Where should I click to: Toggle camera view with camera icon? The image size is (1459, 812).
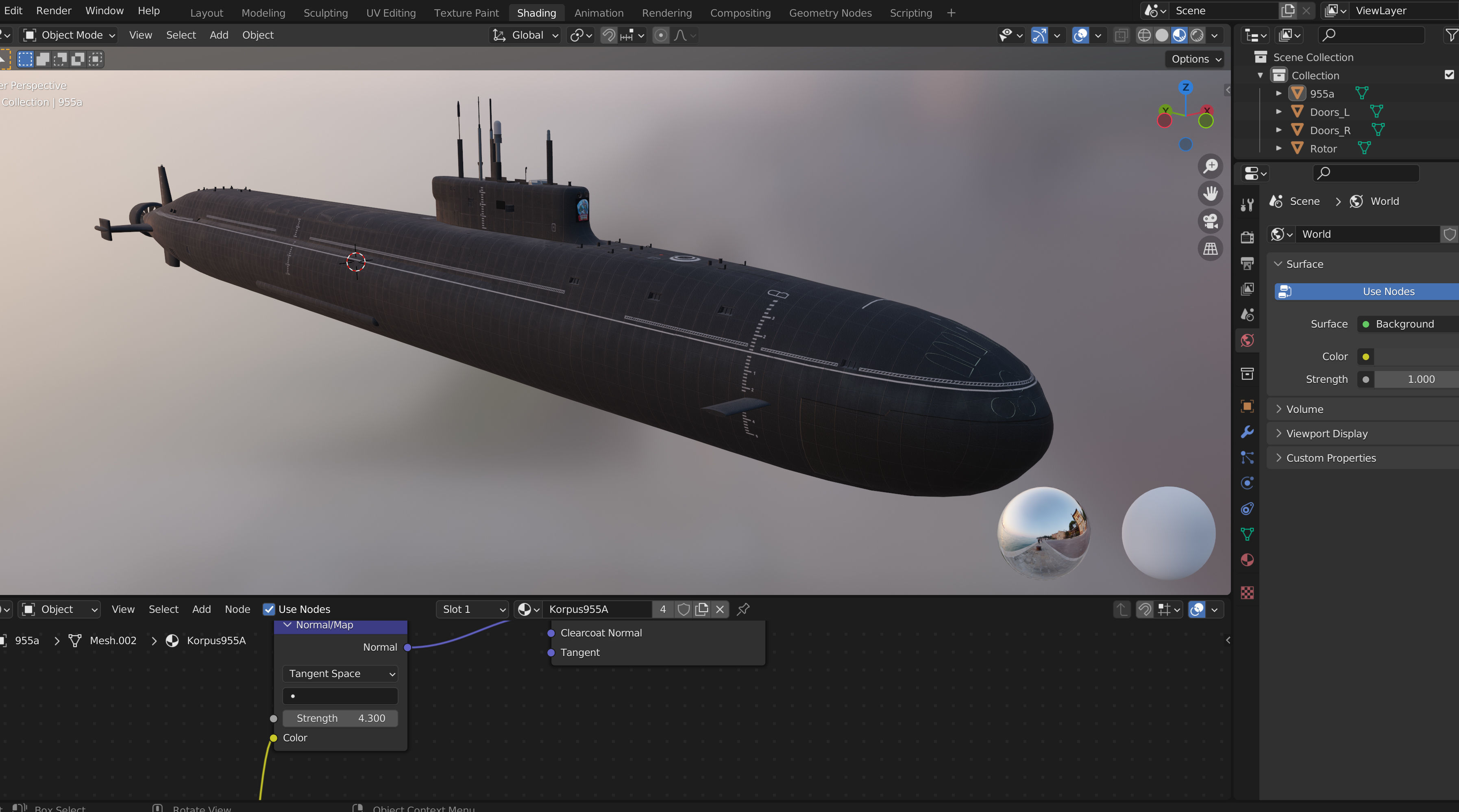pyautogui.click(x=1211, y=221)
